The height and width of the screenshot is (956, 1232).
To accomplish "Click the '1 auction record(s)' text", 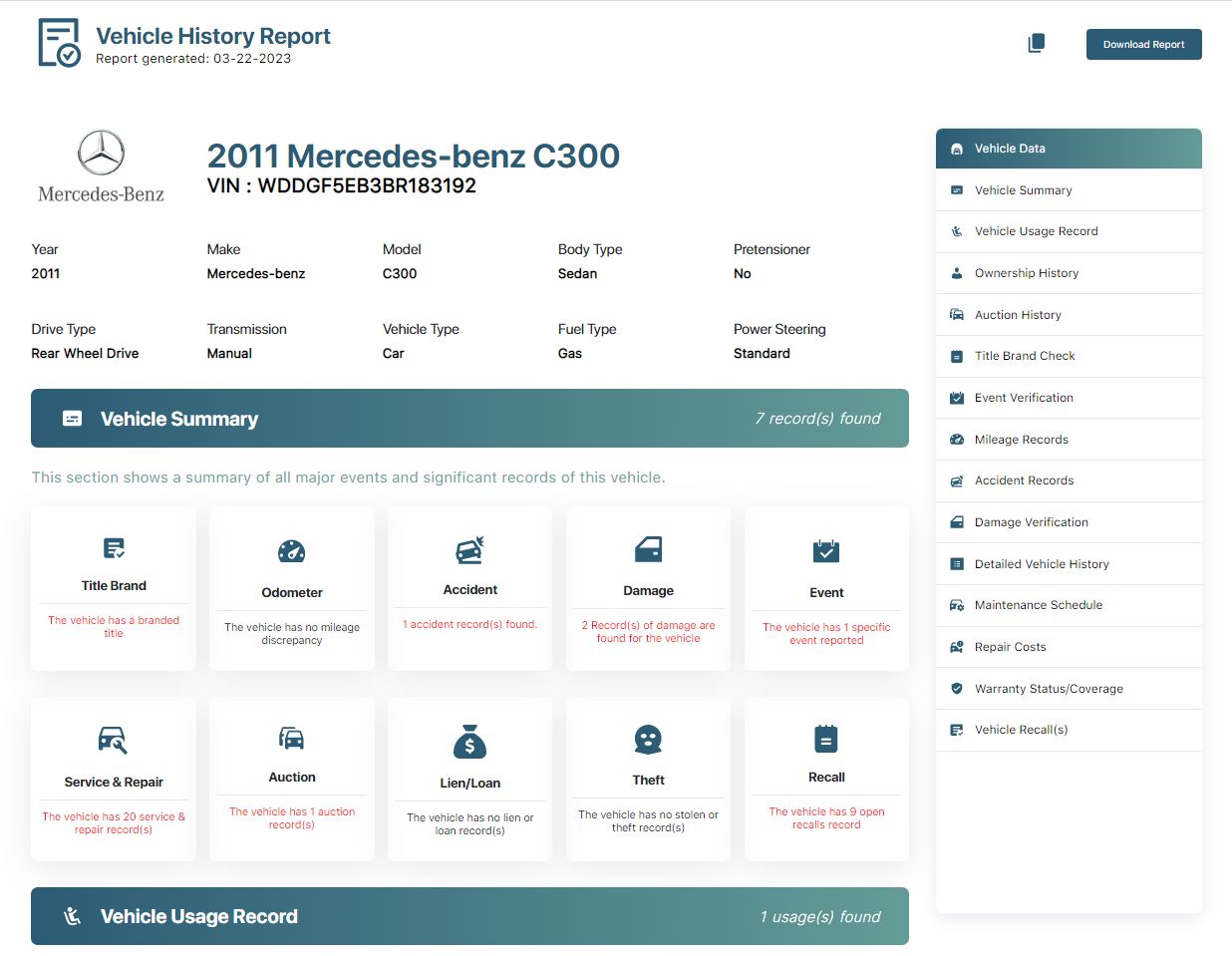I will pyautogui.click(x=292, y=818).
